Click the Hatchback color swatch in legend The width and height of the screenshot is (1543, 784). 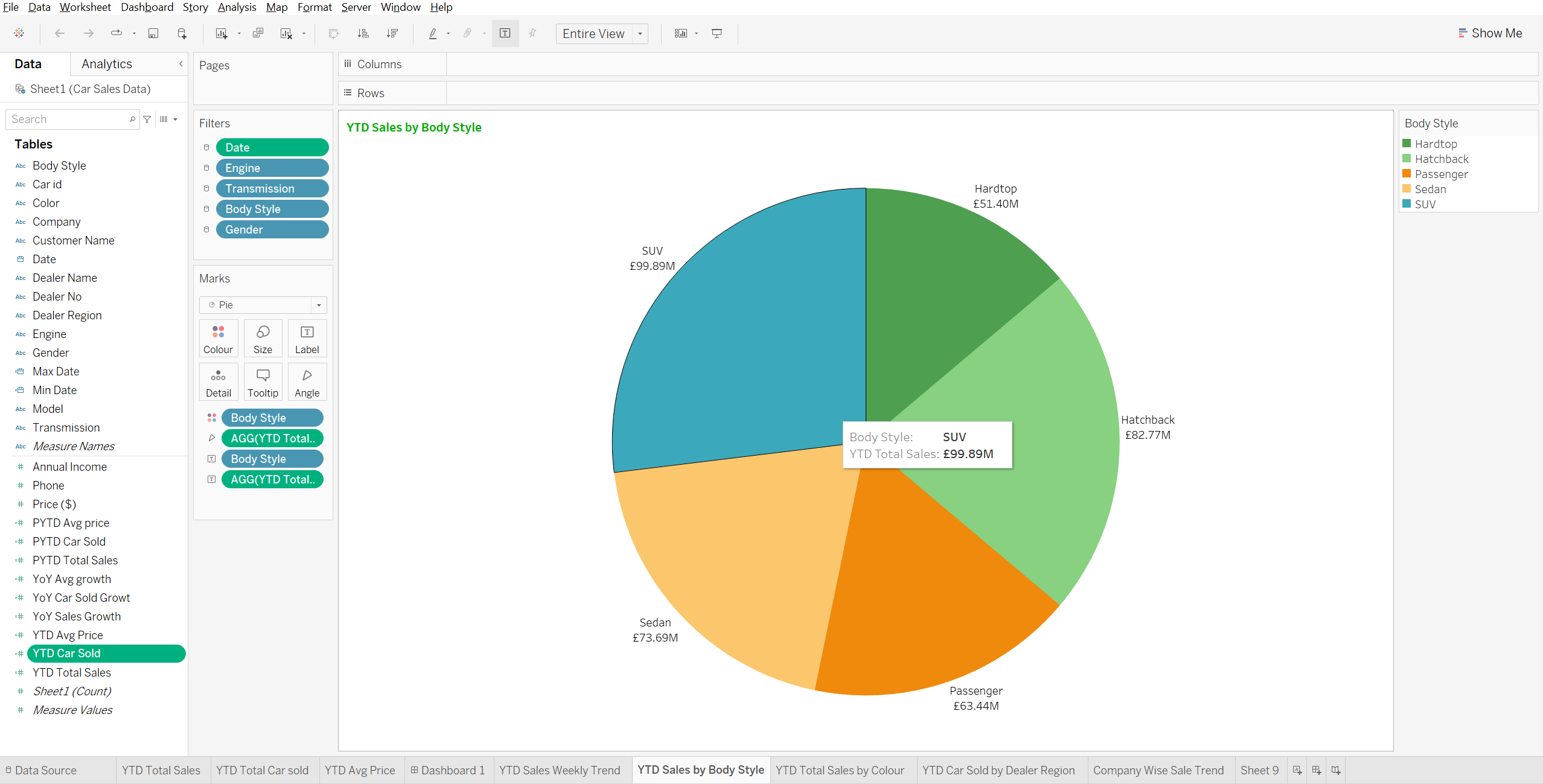click(x=1407, y=159)
